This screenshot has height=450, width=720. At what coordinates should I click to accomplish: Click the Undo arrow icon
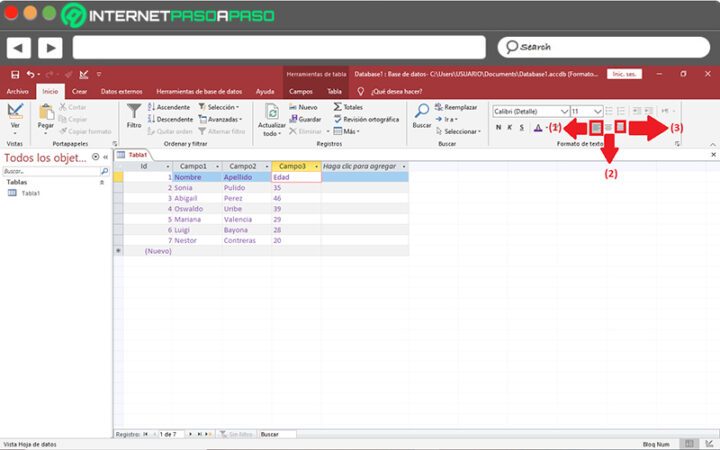[x=30, y=74]
